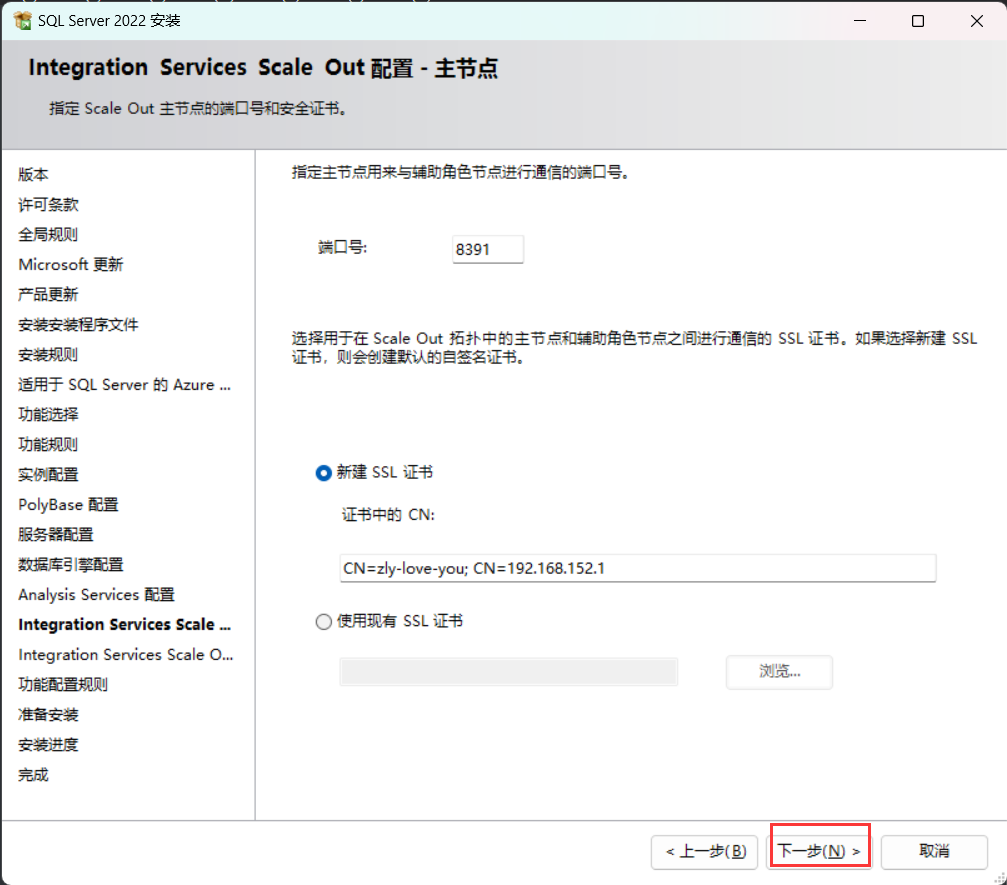The height and width of the screenshot is (885, 1007).
Task: Click the 端口号: label
Action: pos(342,248)
